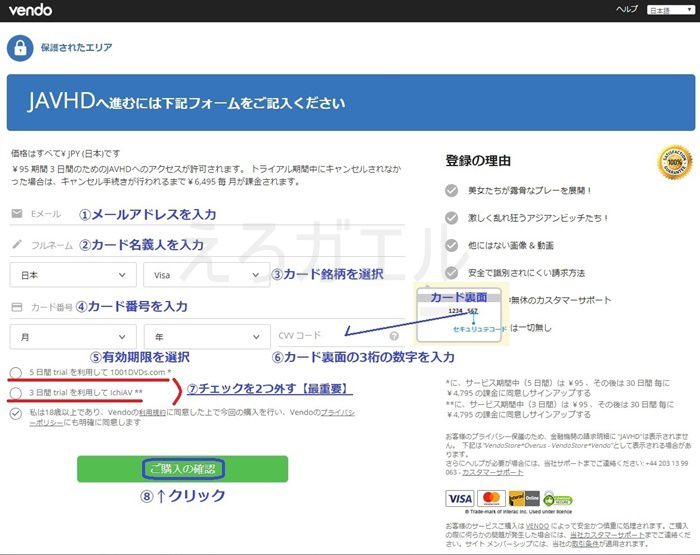Click the 保護されたエリア label

pos(76,47)
